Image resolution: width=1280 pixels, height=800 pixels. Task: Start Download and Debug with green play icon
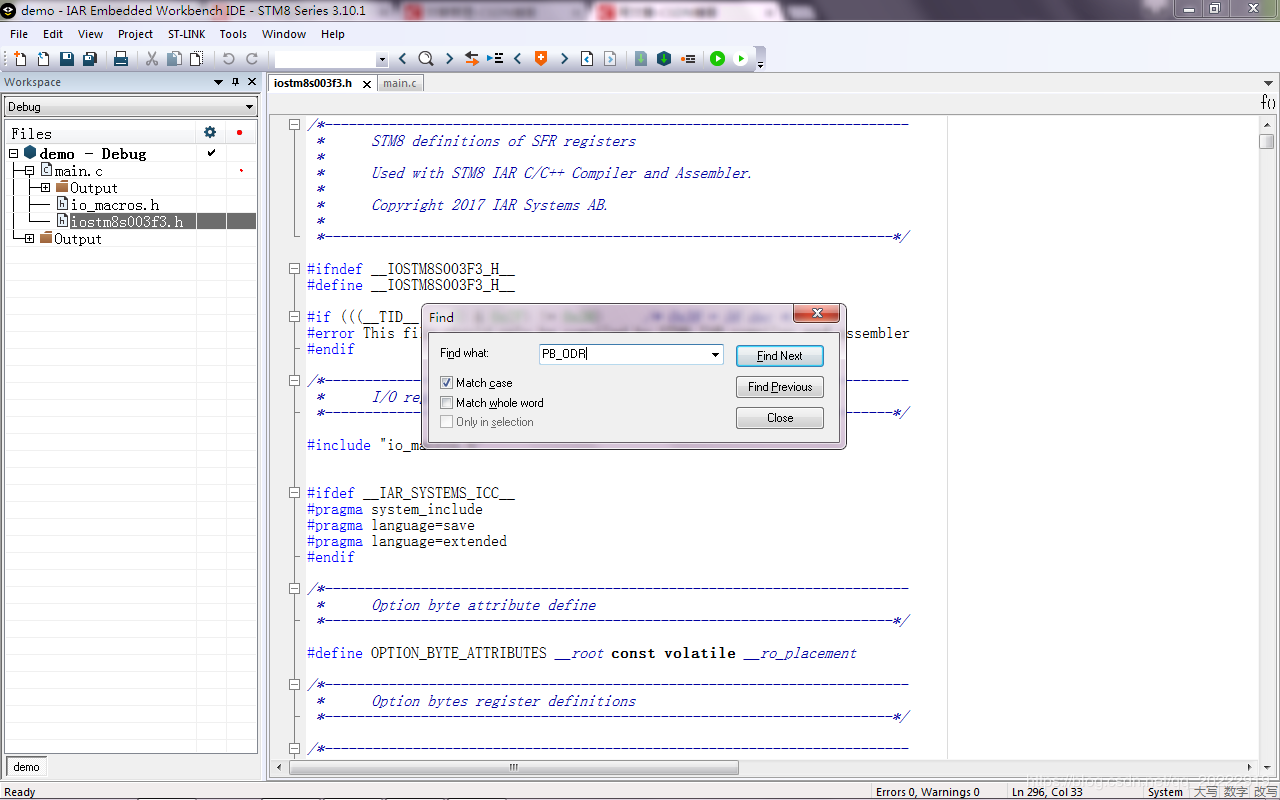click(717, 59)
